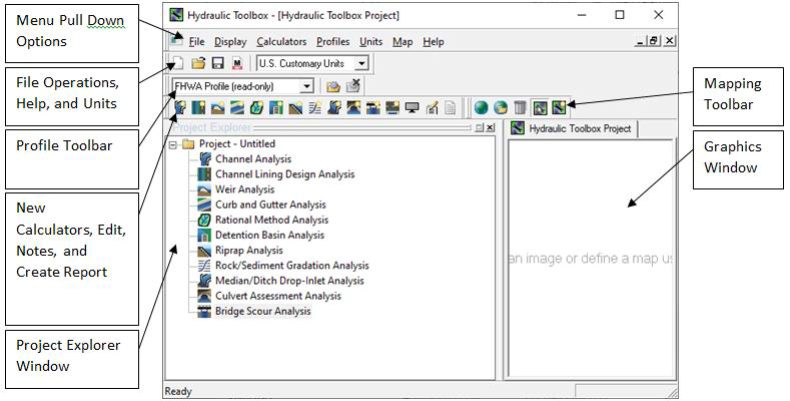Screen dimensions: 790x401
Task: Select Riprap Analysis tree item
Action: pyautogui.click(x=249, y=250)
